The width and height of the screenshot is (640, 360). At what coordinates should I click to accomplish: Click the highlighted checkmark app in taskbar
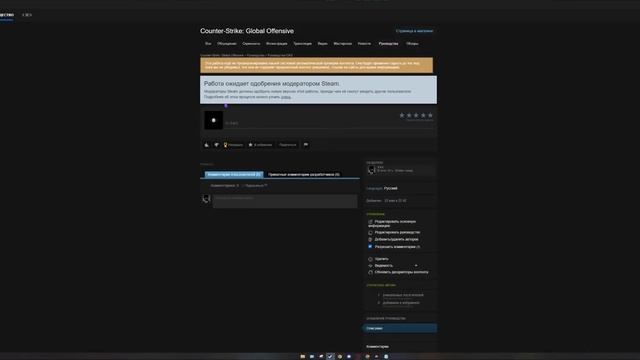point(330,356)
